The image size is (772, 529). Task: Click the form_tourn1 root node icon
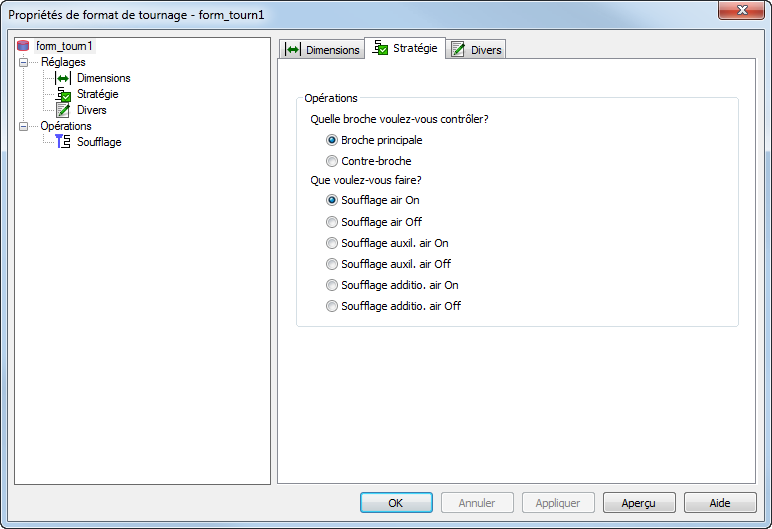[24, 46]
